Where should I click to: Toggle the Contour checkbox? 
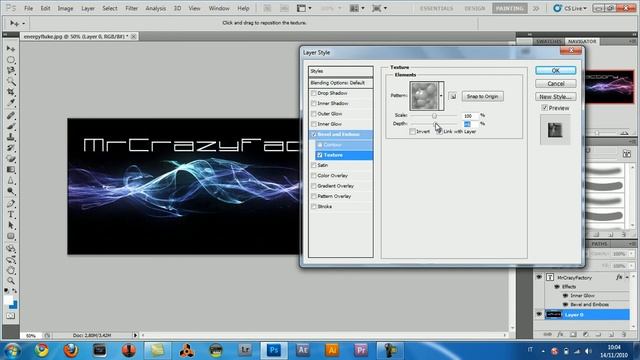tap(320, 145)
